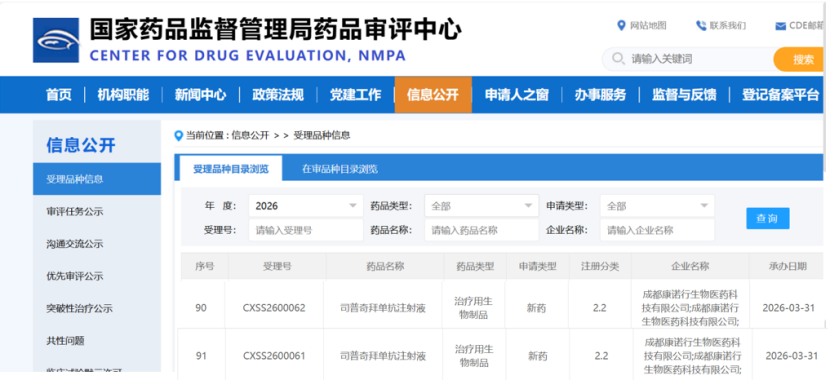830x381 pixels.
Task: Click the 受理号 column header
Action: (x=277, y=266)
